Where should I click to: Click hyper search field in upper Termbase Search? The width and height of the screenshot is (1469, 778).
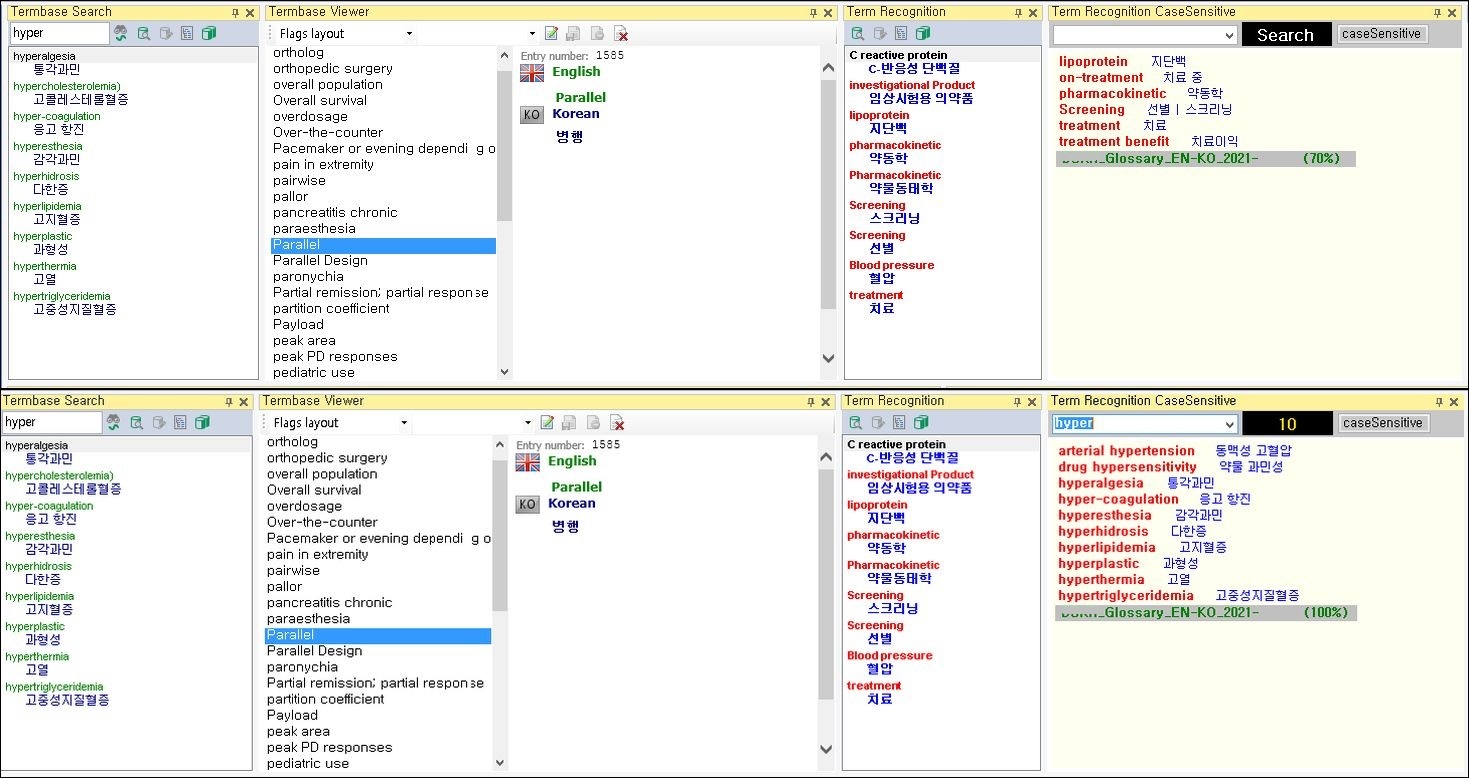59,33
